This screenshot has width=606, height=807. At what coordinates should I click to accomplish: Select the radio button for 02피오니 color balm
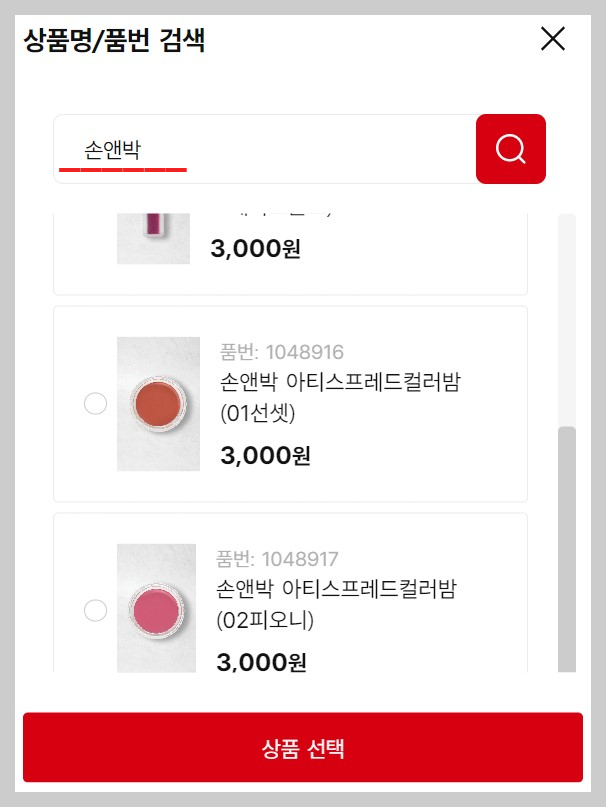(x=95, y=610)
